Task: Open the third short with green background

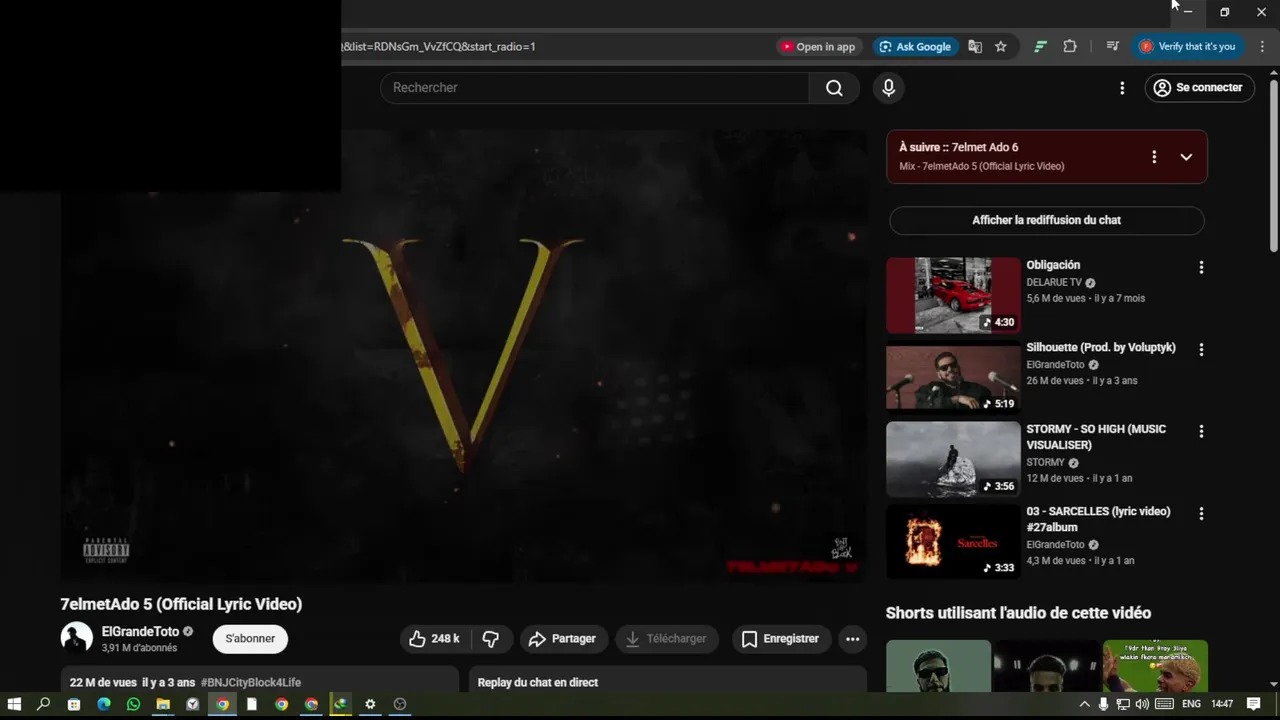Action: pos(1155,666)
